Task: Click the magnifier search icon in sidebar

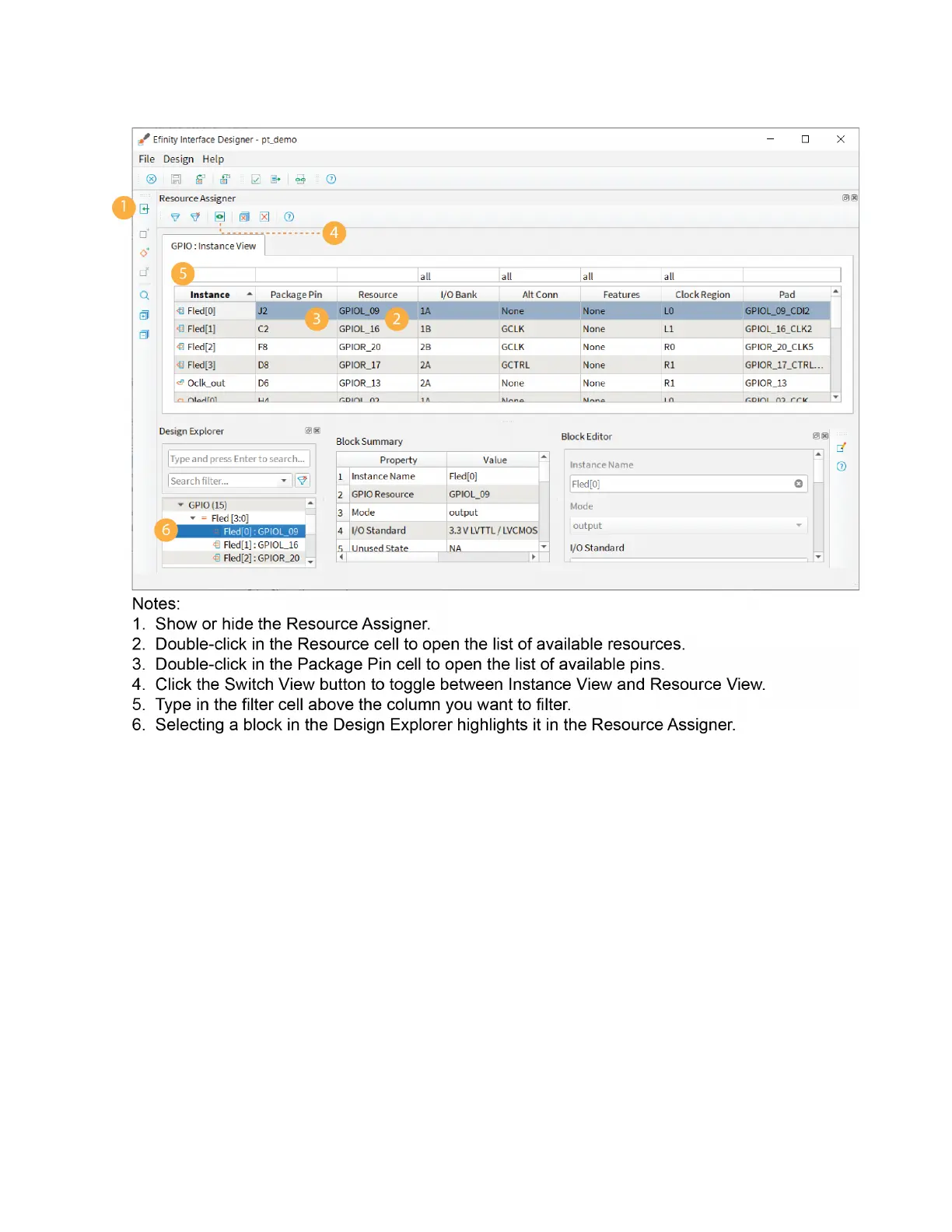Action: point(144,296)
